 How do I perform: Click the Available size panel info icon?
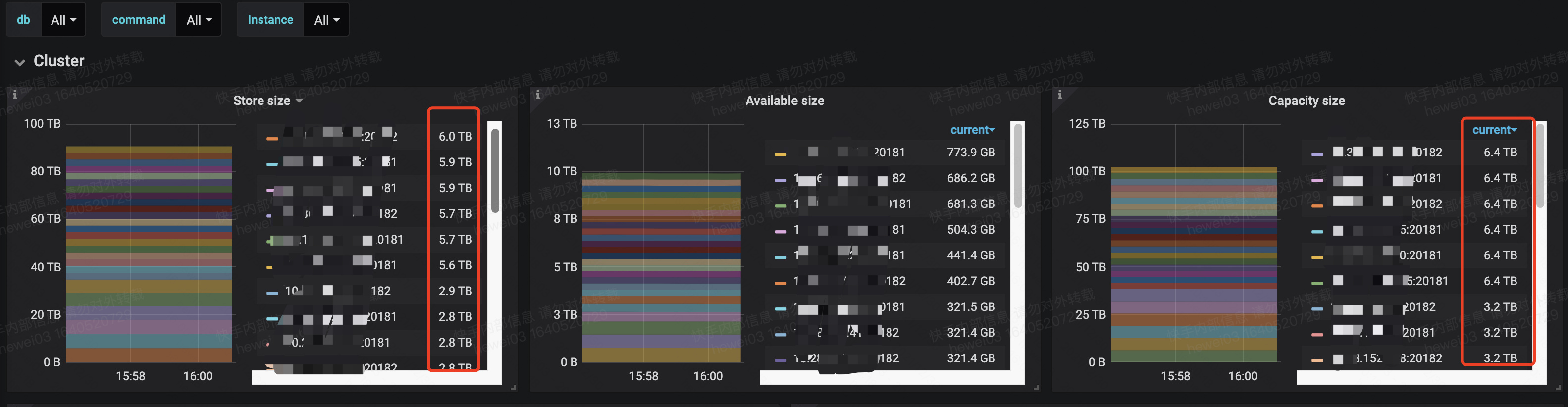pyautogui.click(x=537, y=95)
